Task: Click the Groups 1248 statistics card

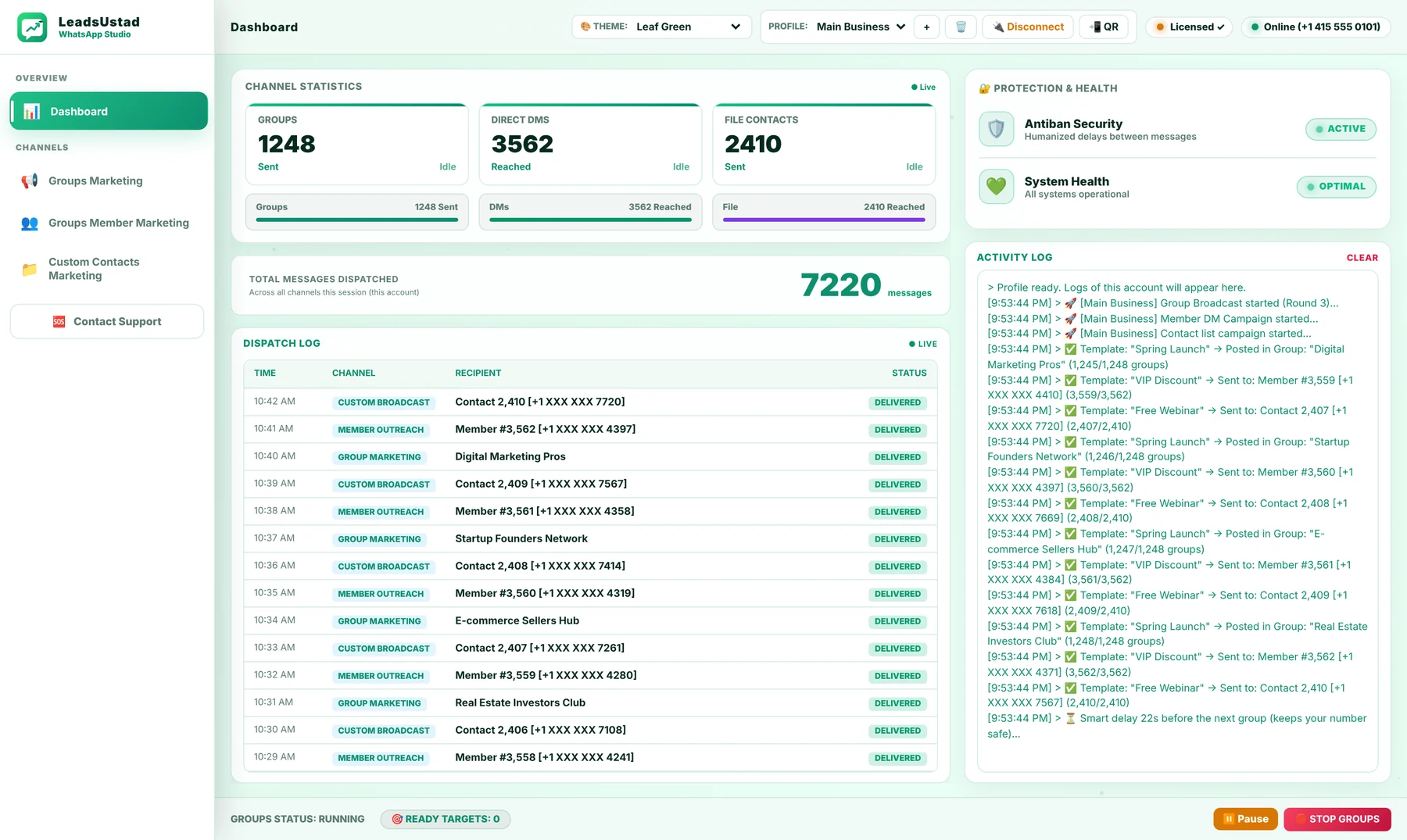Action: tap(357, 145)
